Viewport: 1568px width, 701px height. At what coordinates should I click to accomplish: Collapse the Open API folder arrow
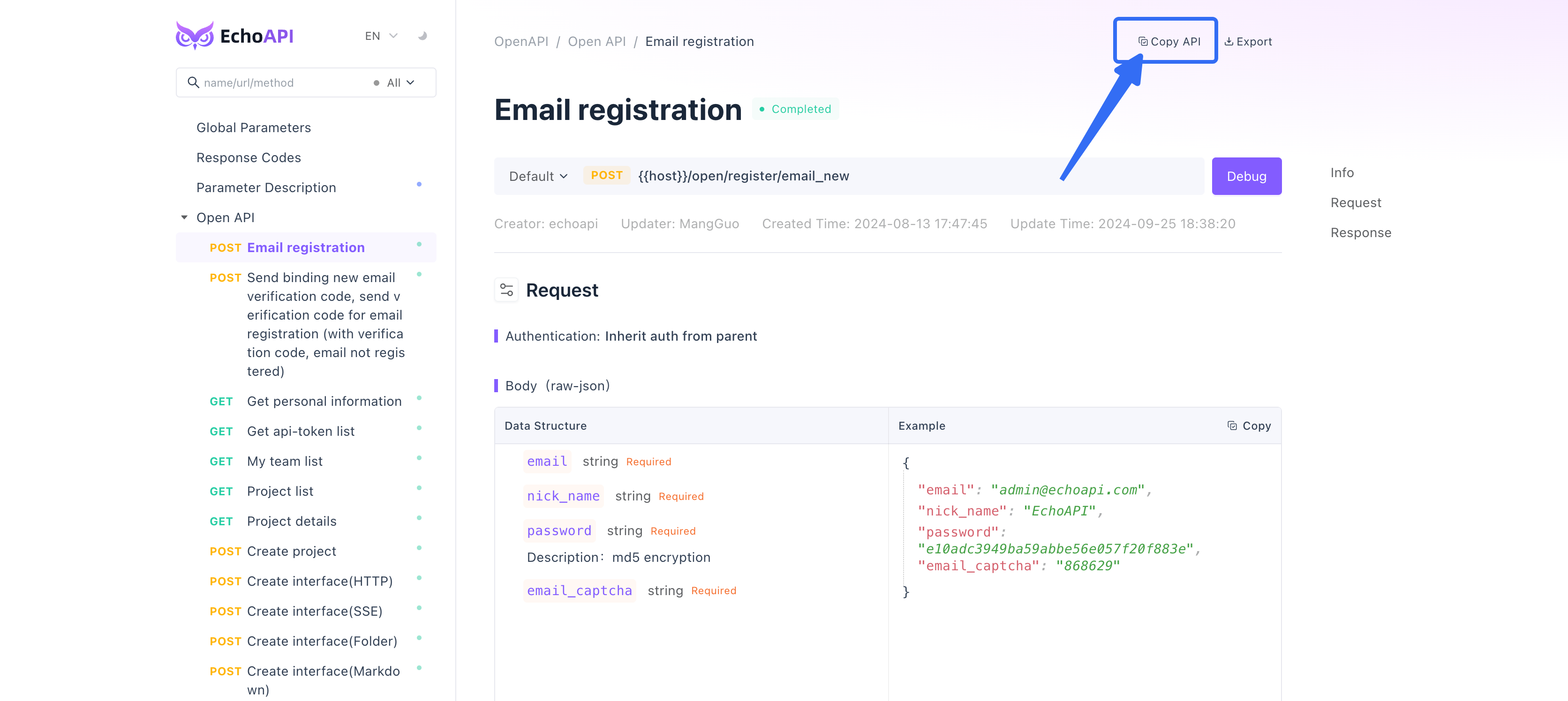(x=184, y=217)
